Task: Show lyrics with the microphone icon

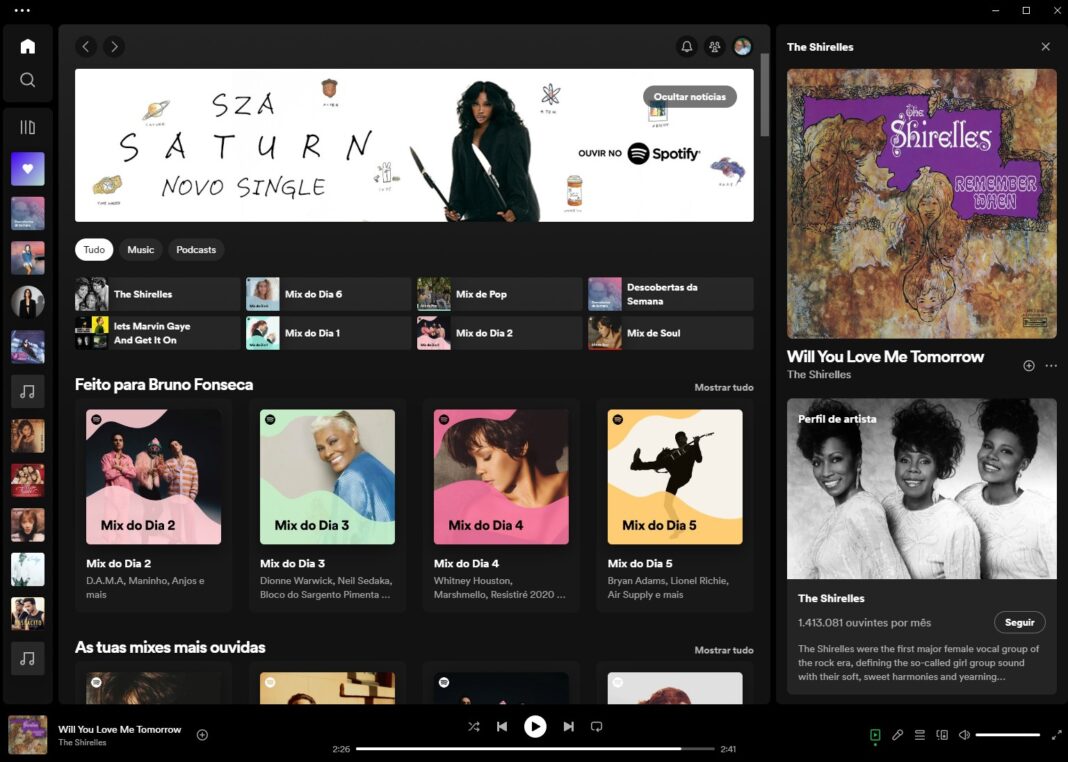Action: pos(897,735)
